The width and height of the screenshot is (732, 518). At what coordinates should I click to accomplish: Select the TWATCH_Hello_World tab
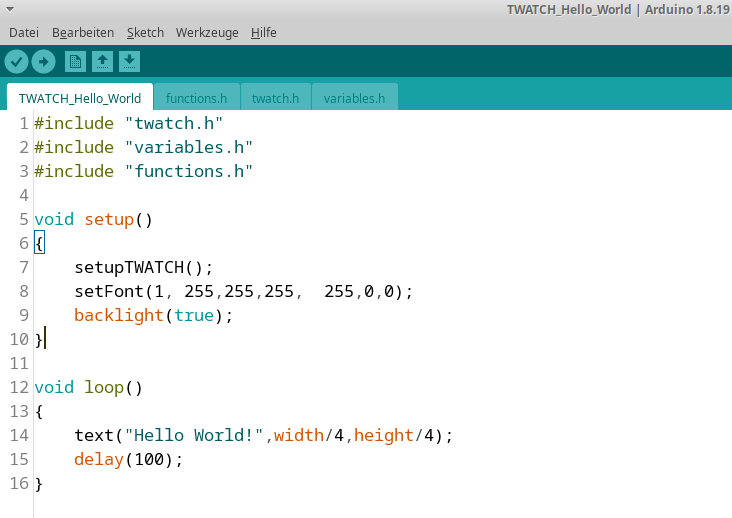(80, 98)
